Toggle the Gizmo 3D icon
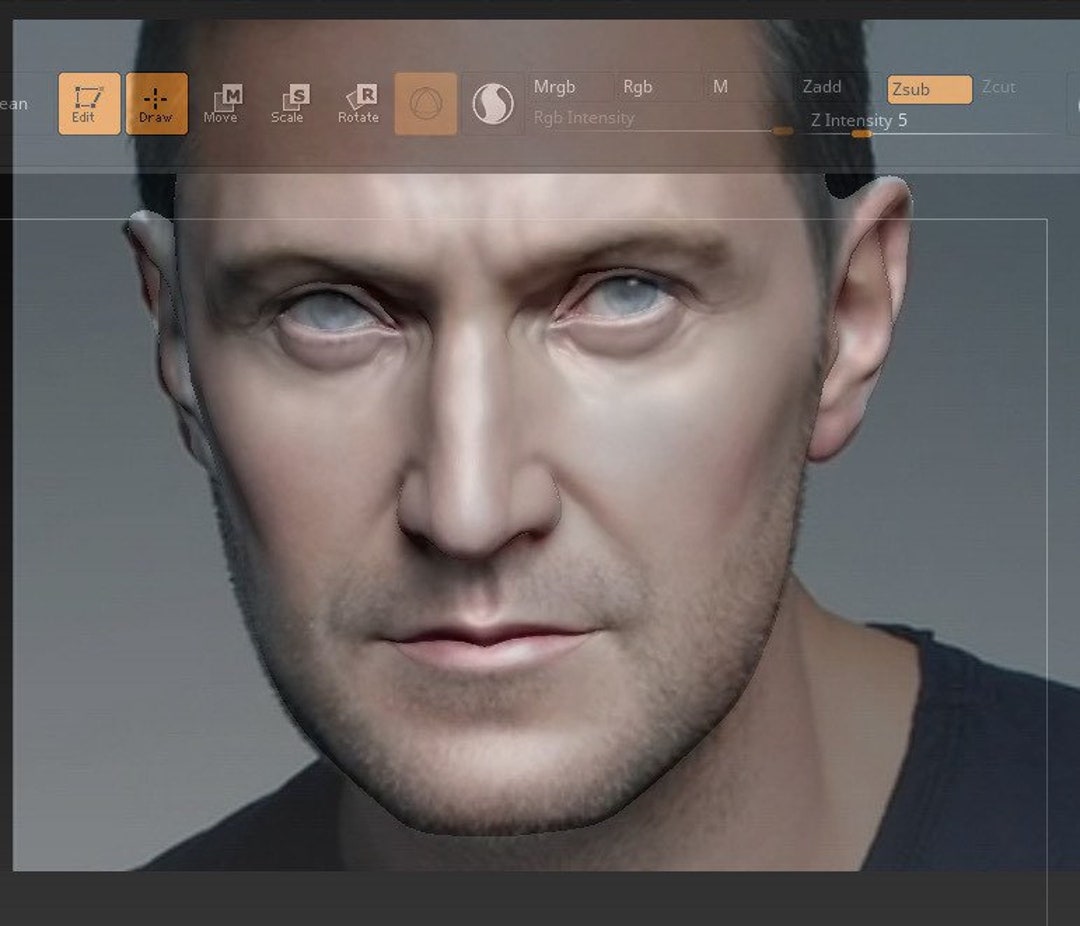The width and height of the screenshot is (1080, 926). (x=425, y=103)
